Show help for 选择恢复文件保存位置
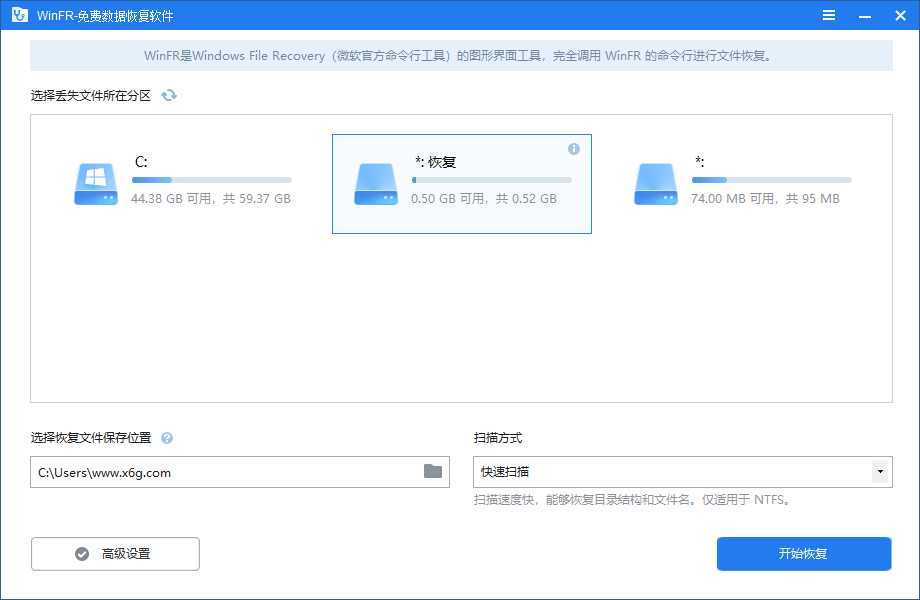920x600 pixels. pos(167,438)
